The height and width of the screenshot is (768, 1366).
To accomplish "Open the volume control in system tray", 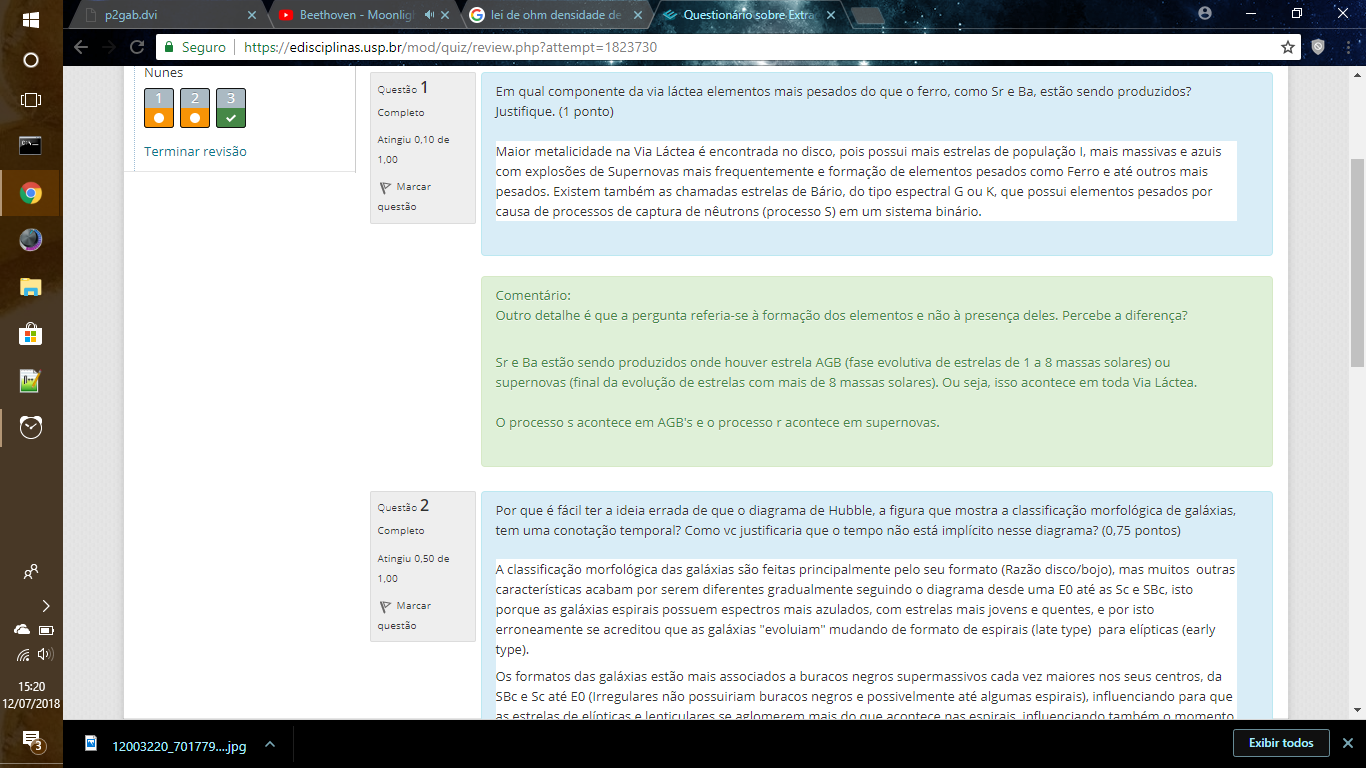I will [x=45, y=655].
